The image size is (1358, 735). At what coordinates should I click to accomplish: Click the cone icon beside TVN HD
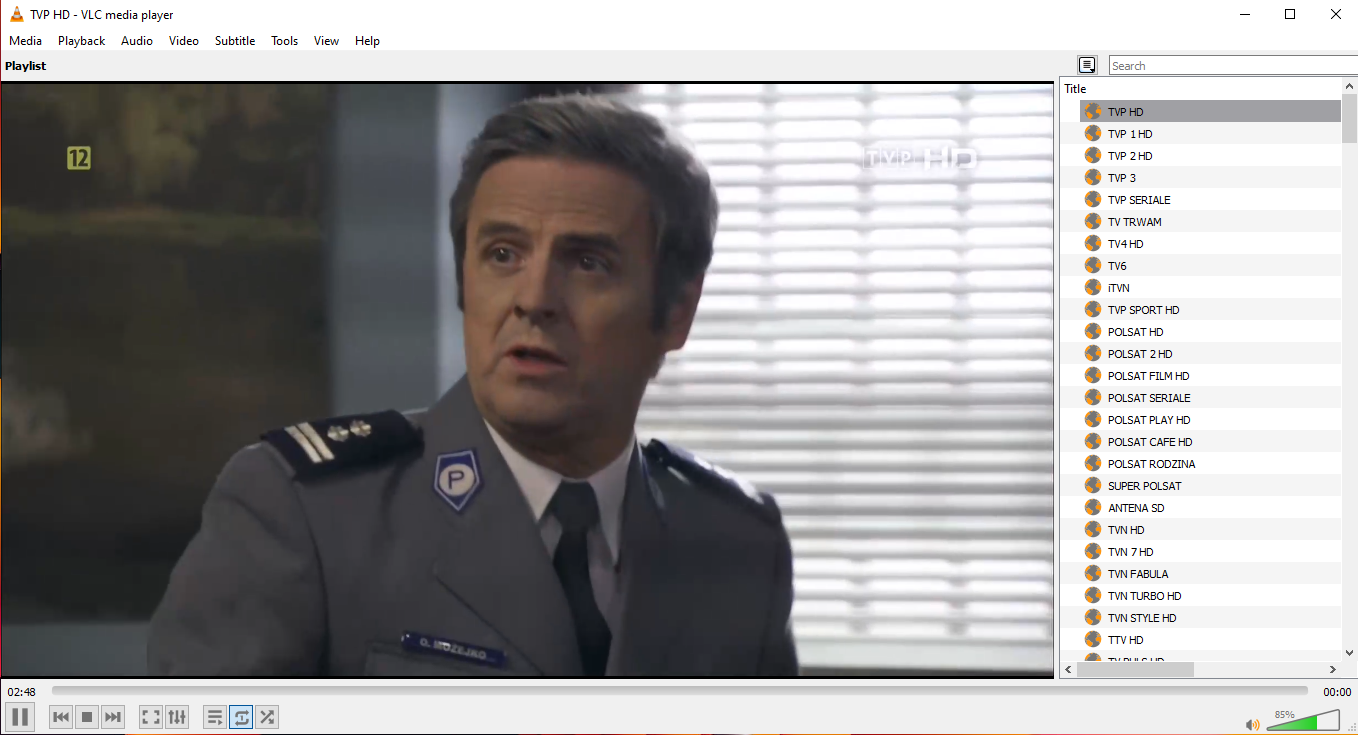tap(1092, 530)
